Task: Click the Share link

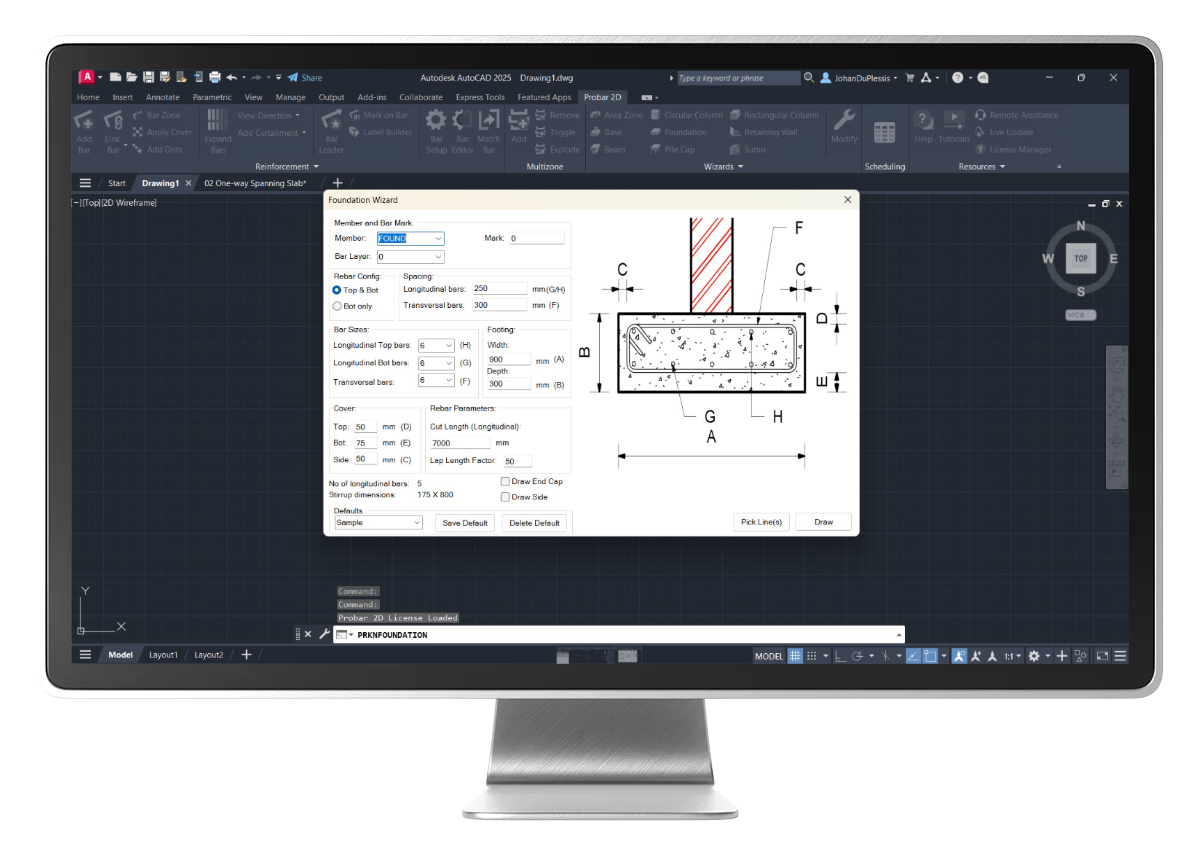Action: [305, 77]
